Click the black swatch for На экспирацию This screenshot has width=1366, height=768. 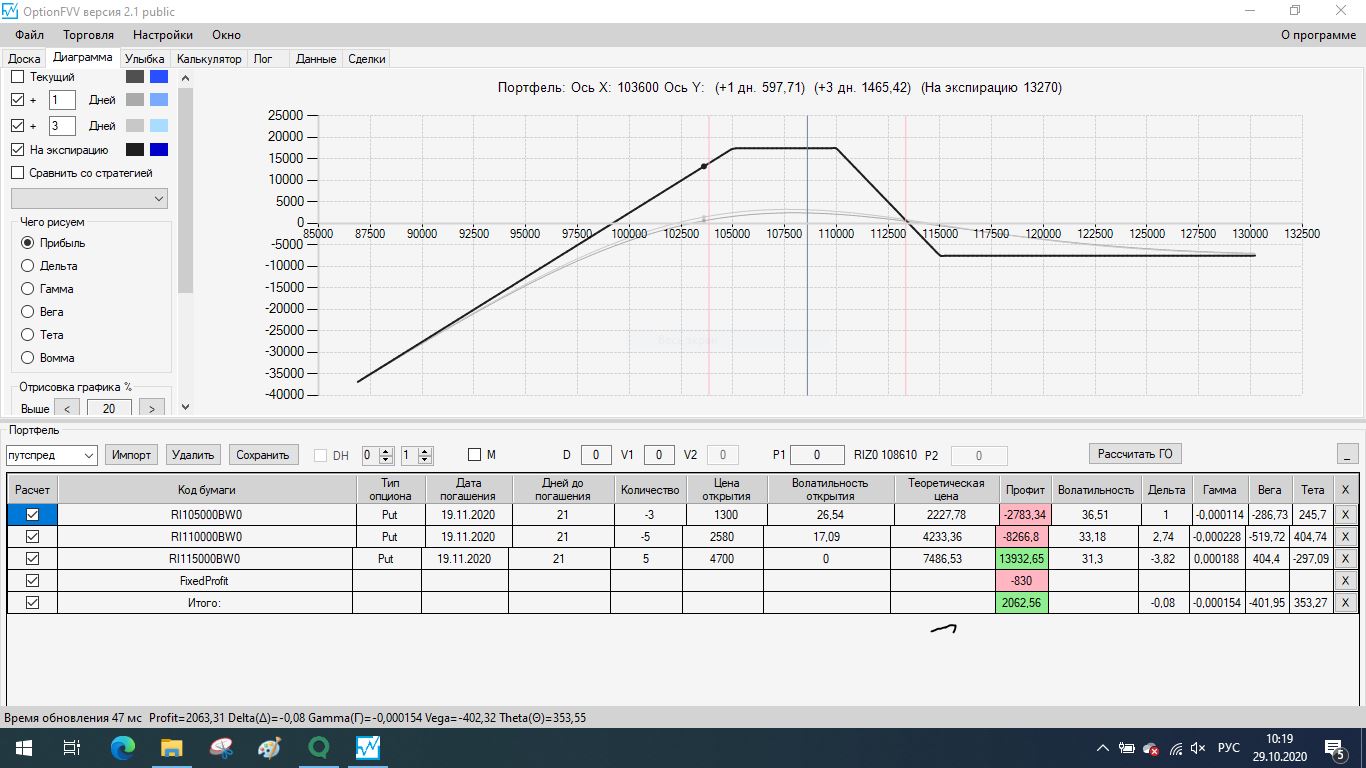(x=134, y=150)
